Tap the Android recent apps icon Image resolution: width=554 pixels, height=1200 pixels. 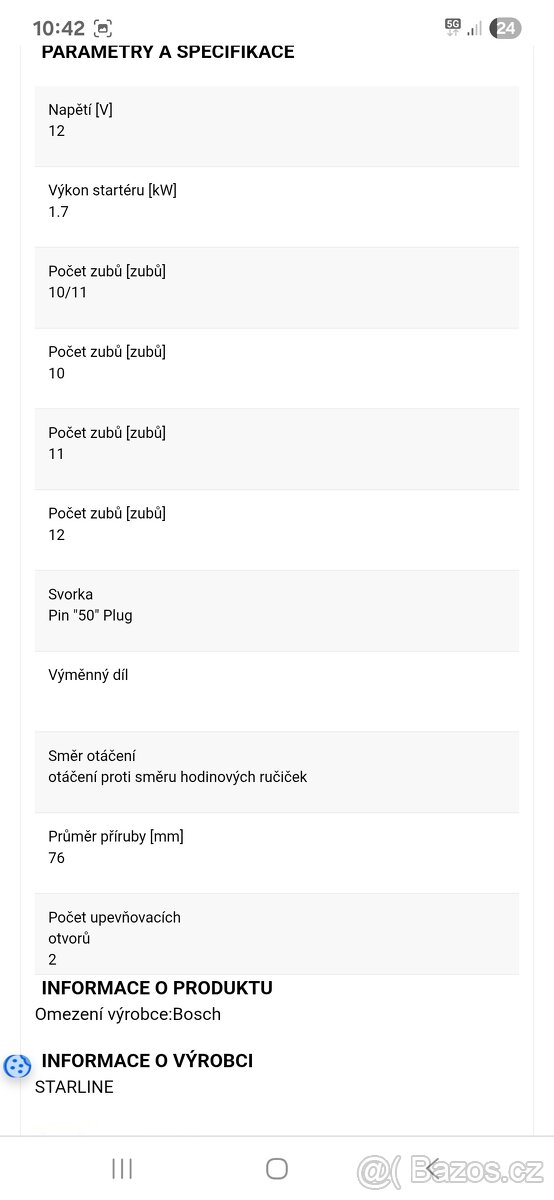(x=122, y=1168)
